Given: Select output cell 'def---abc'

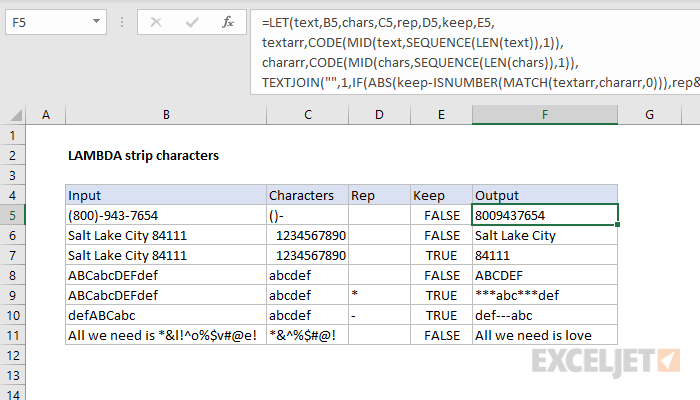Looking at the screenshot, I should 545,315.
